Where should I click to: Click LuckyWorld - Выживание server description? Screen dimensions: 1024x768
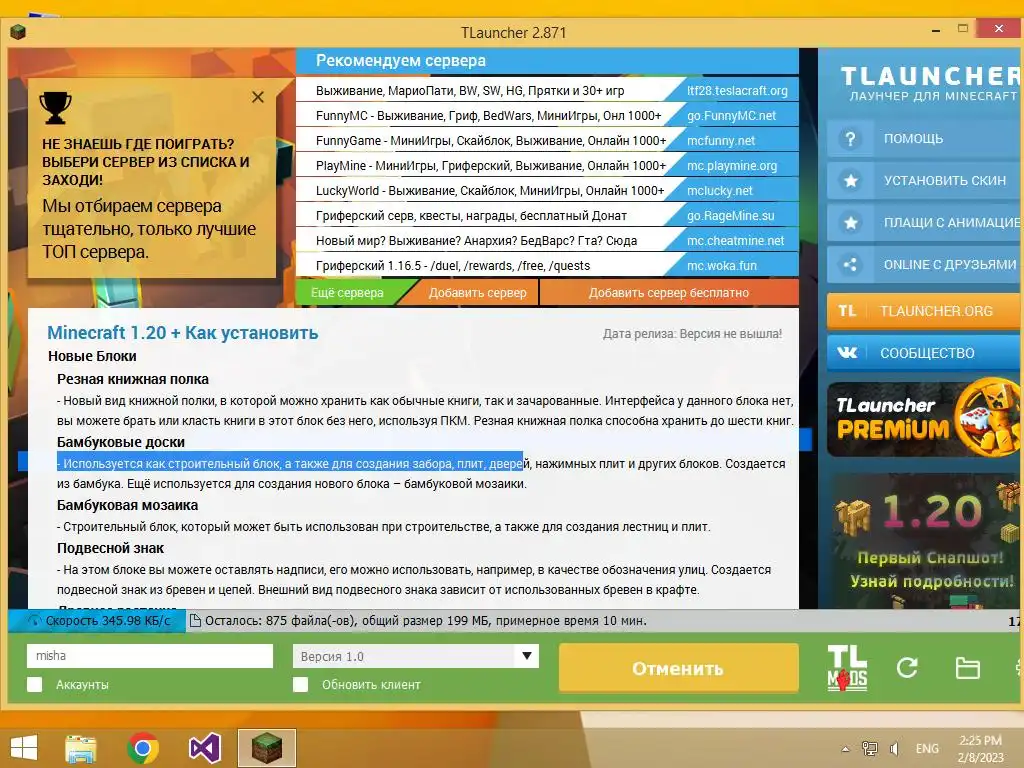[490, 191]
